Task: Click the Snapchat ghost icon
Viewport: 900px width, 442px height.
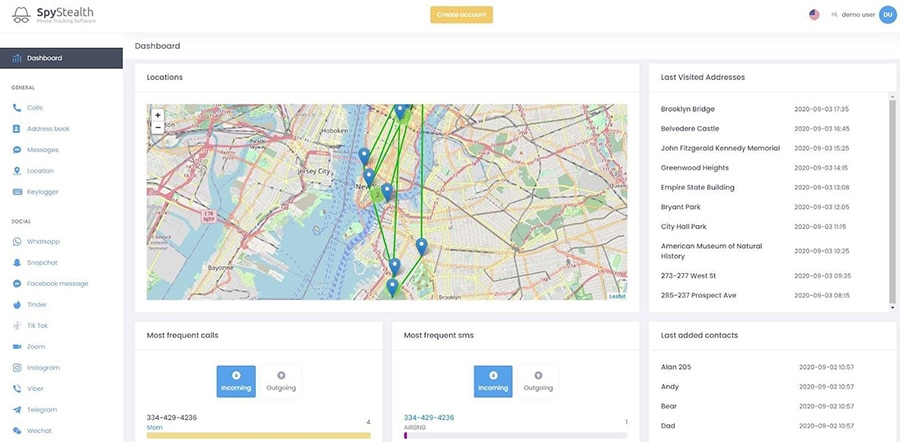Action: [x=17, y=263]
